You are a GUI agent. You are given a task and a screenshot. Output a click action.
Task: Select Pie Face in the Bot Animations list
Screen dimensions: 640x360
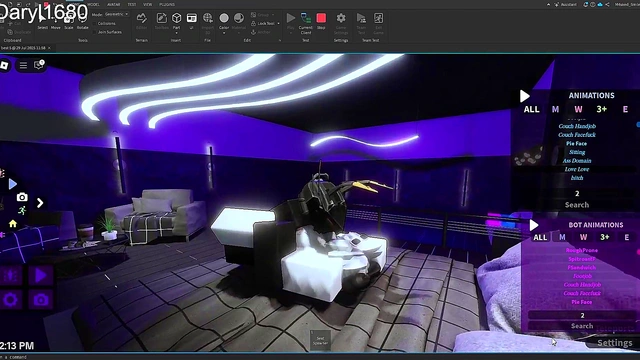[x=582, y=302]
